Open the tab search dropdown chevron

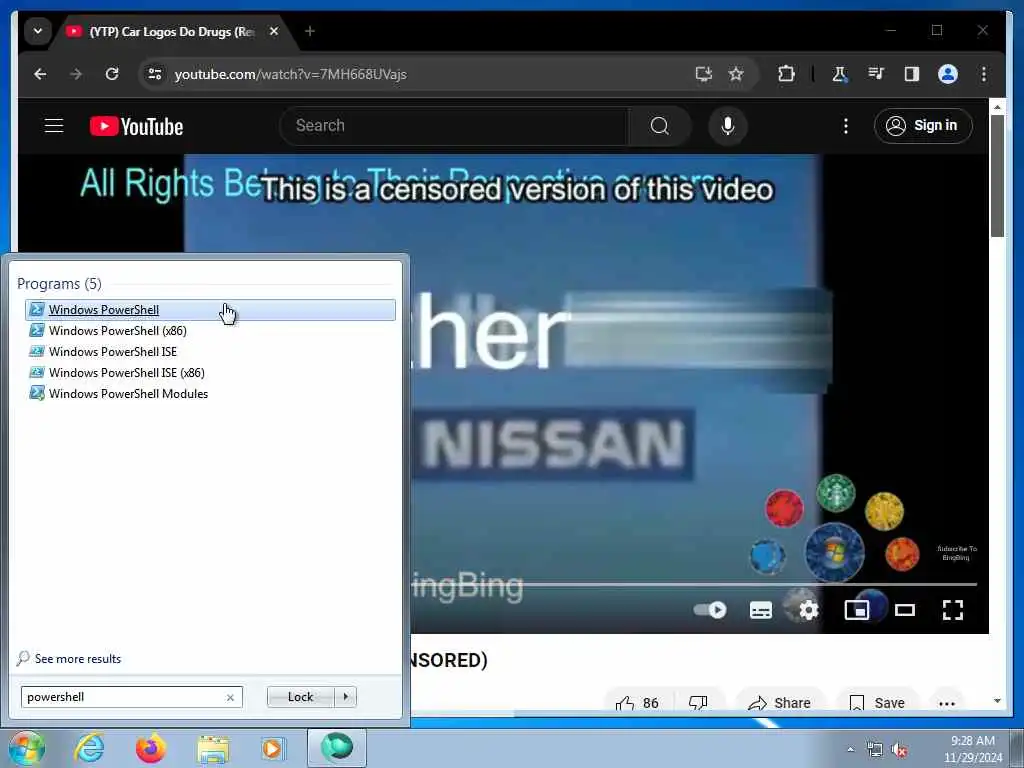click(x=38, y=31)
